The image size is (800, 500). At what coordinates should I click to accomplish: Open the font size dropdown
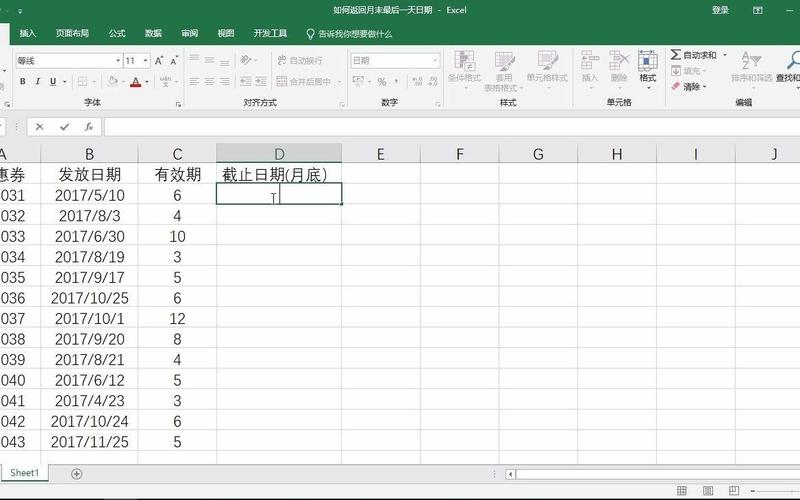[145, 61]
